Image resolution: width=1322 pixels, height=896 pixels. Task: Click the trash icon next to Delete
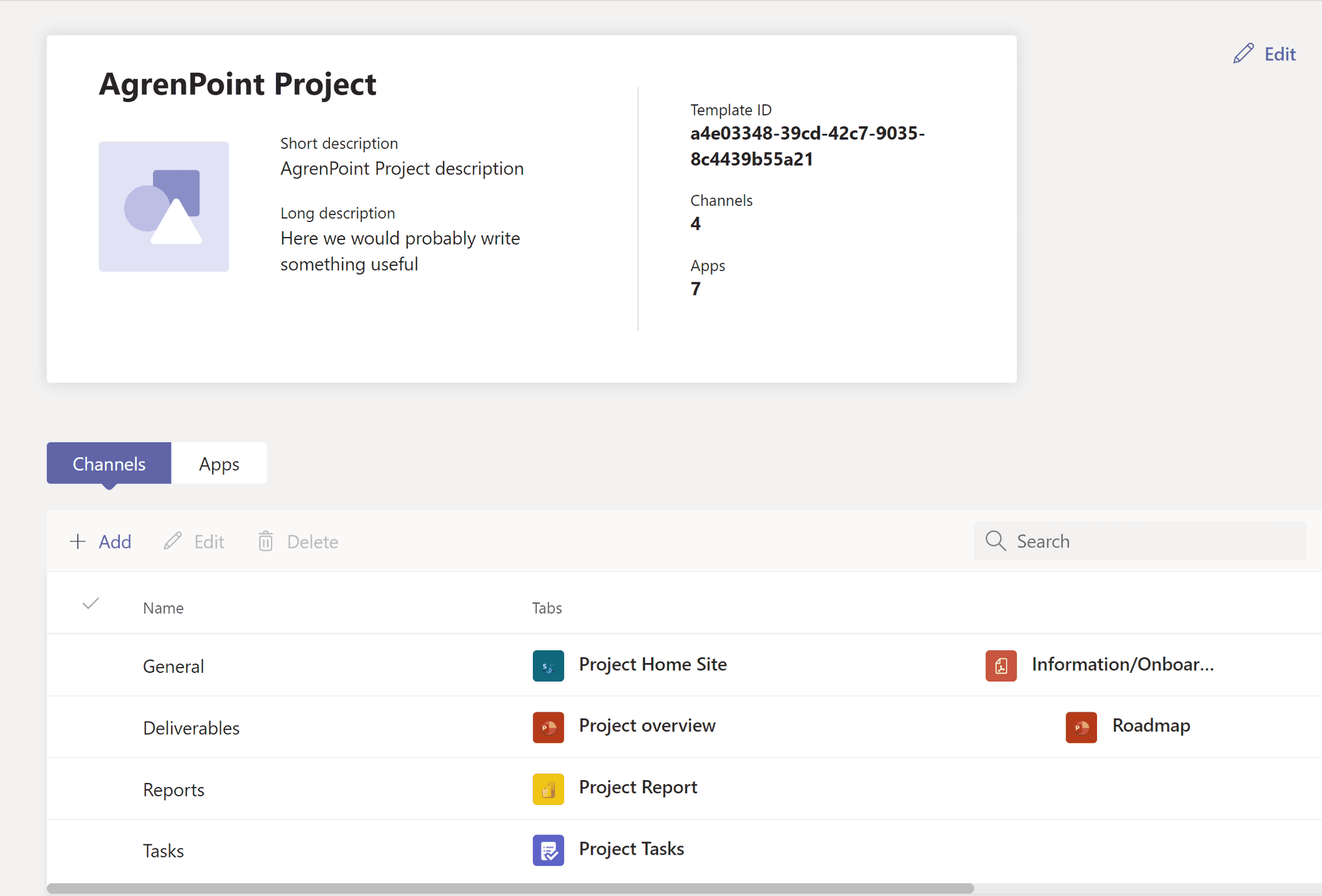[x=266, y=541]
